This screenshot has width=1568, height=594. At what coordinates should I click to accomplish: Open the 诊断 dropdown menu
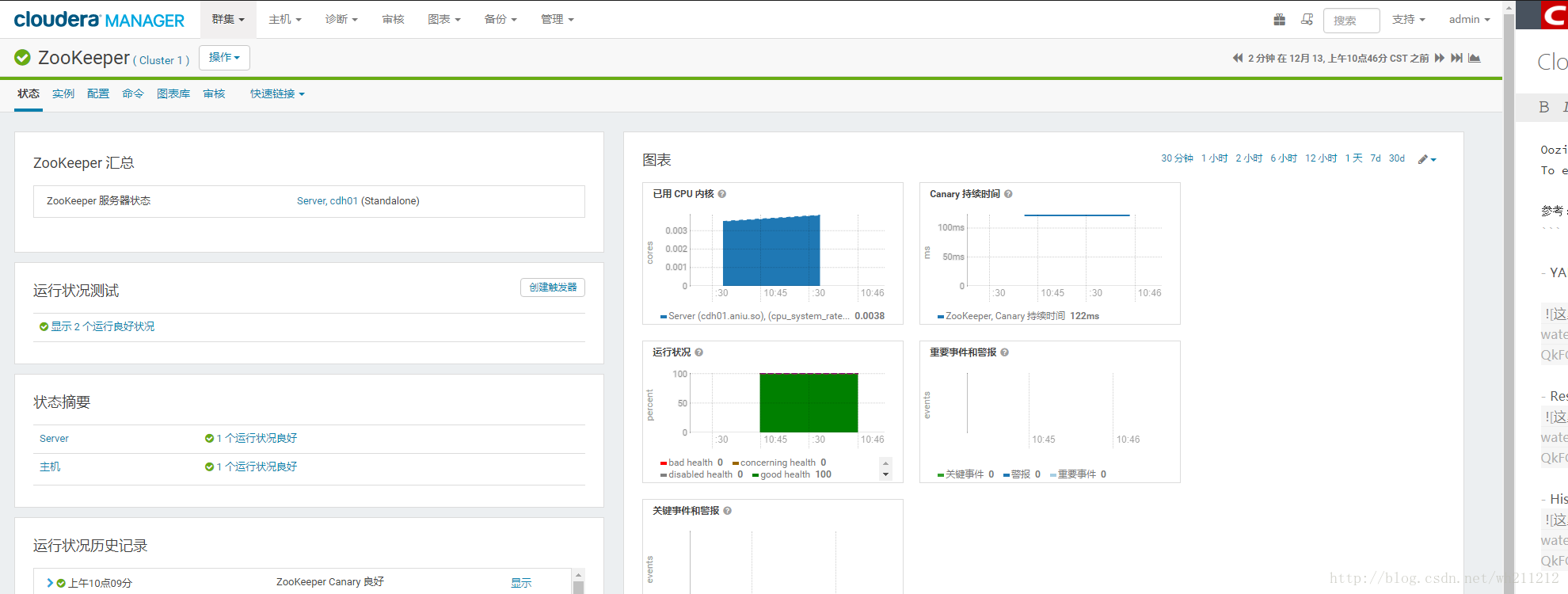(x=341, y=19)
